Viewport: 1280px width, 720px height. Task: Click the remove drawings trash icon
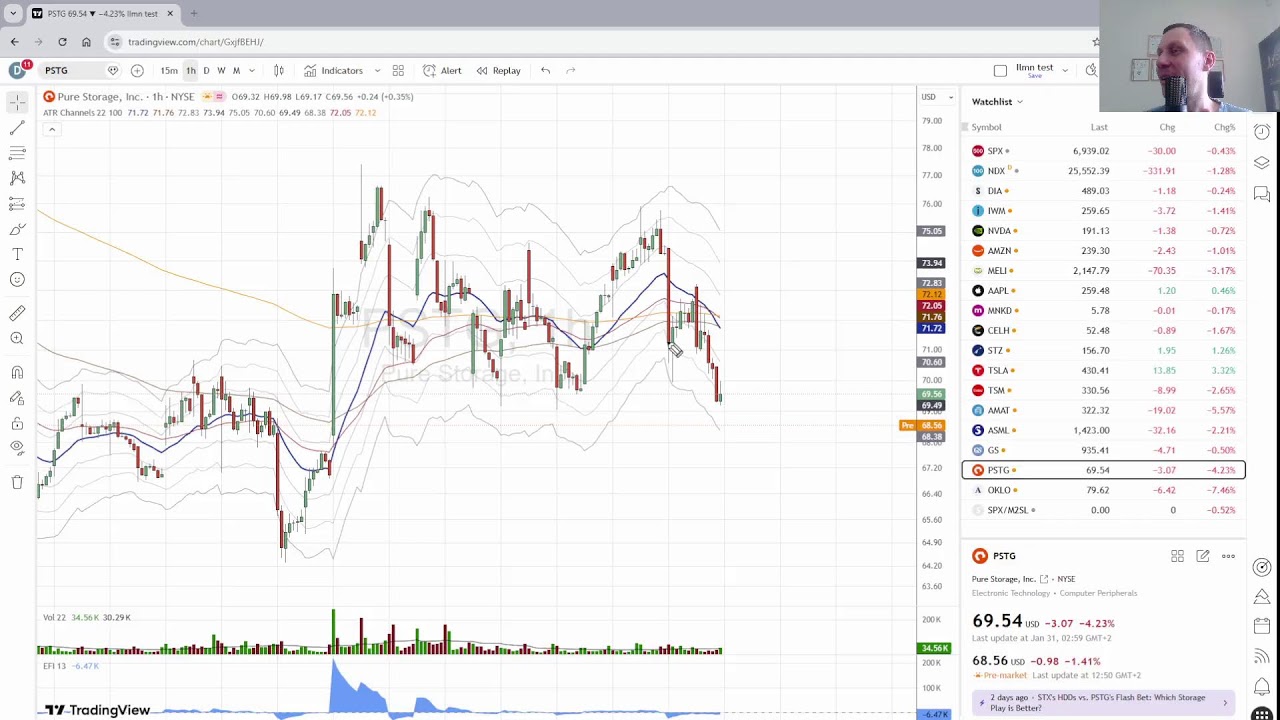pyautogui.click(x=17, y=482)
